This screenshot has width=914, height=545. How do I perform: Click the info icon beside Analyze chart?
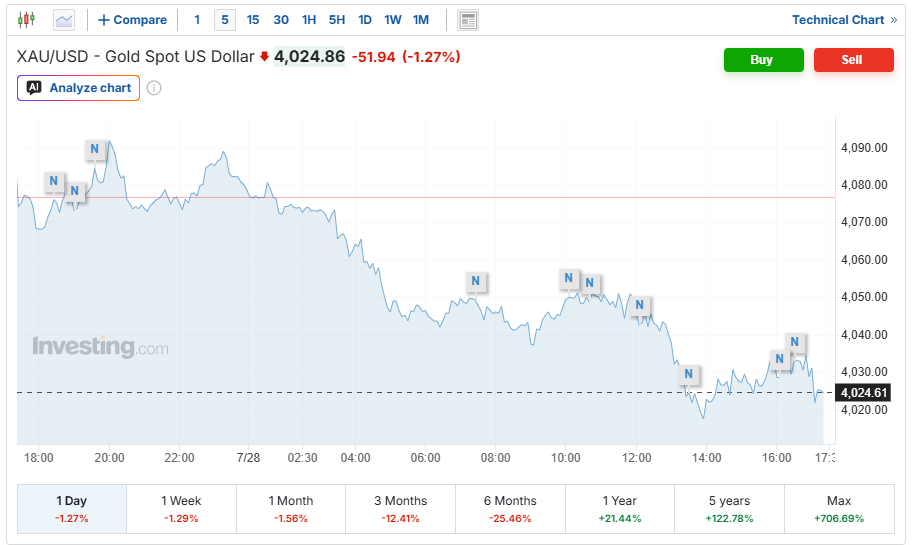(154, 88)
